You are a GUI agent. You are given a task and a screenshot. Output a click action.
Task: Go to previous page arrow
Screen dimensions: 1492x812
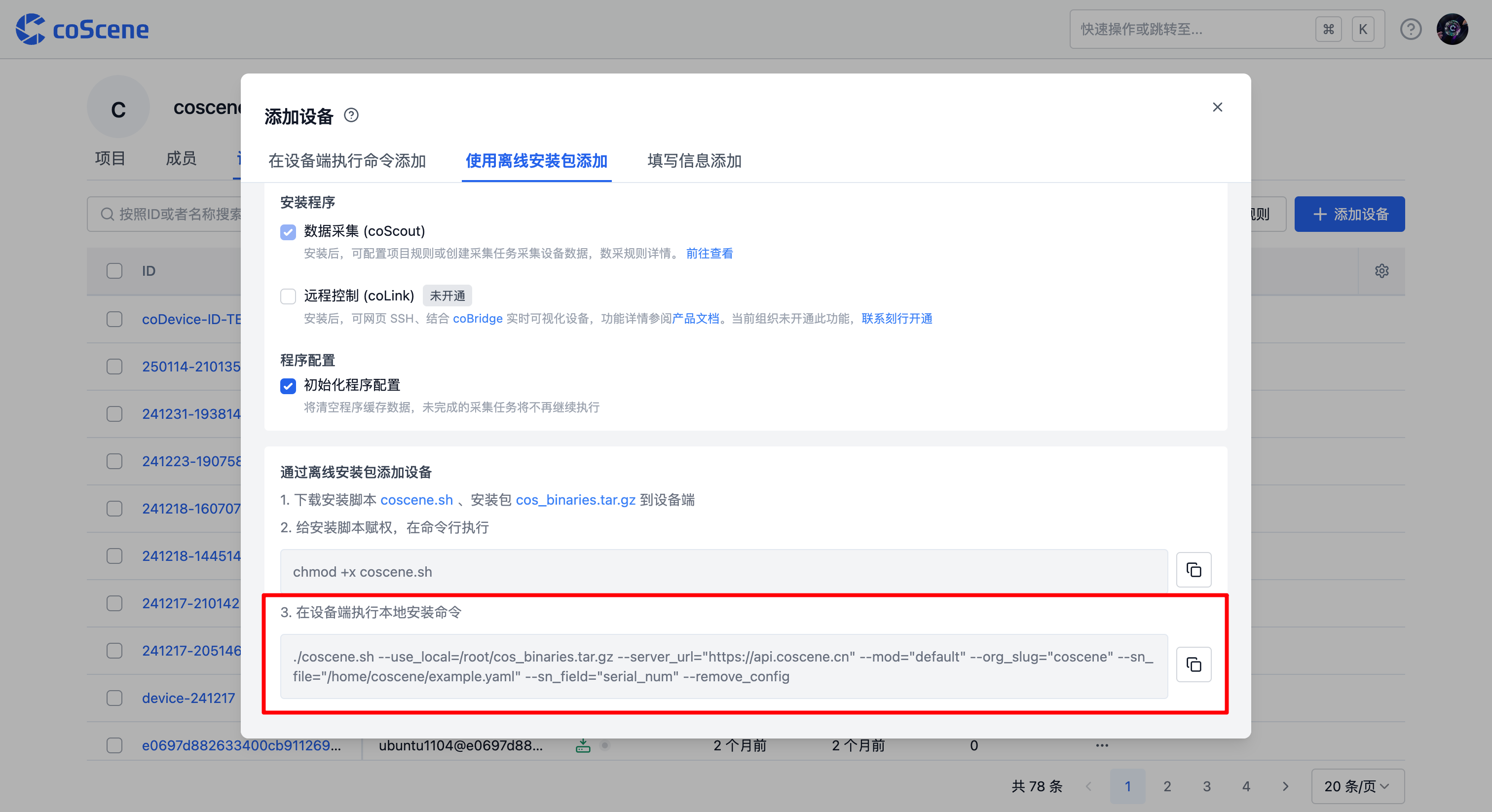(x=1089, y=786)
